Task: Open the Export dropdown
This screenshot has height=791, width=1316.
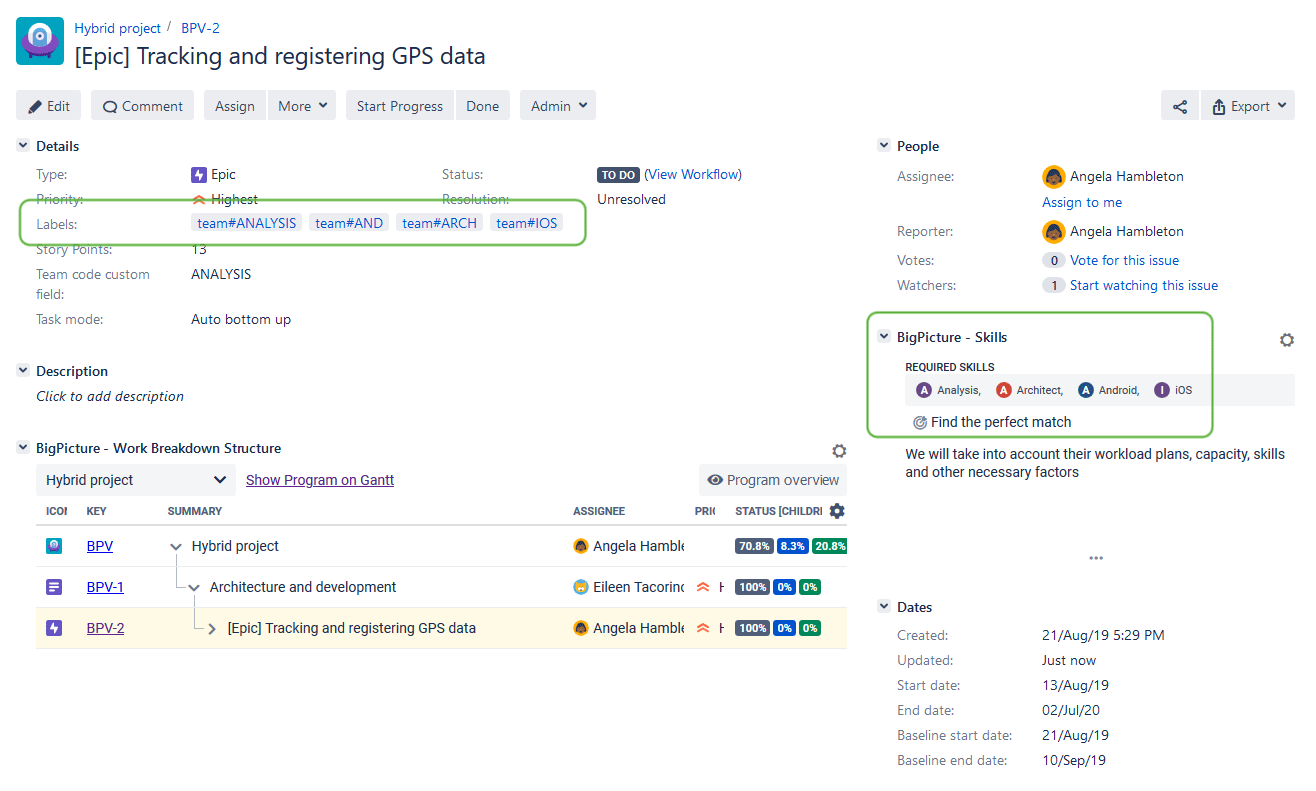Action: tap(1247, 105)
